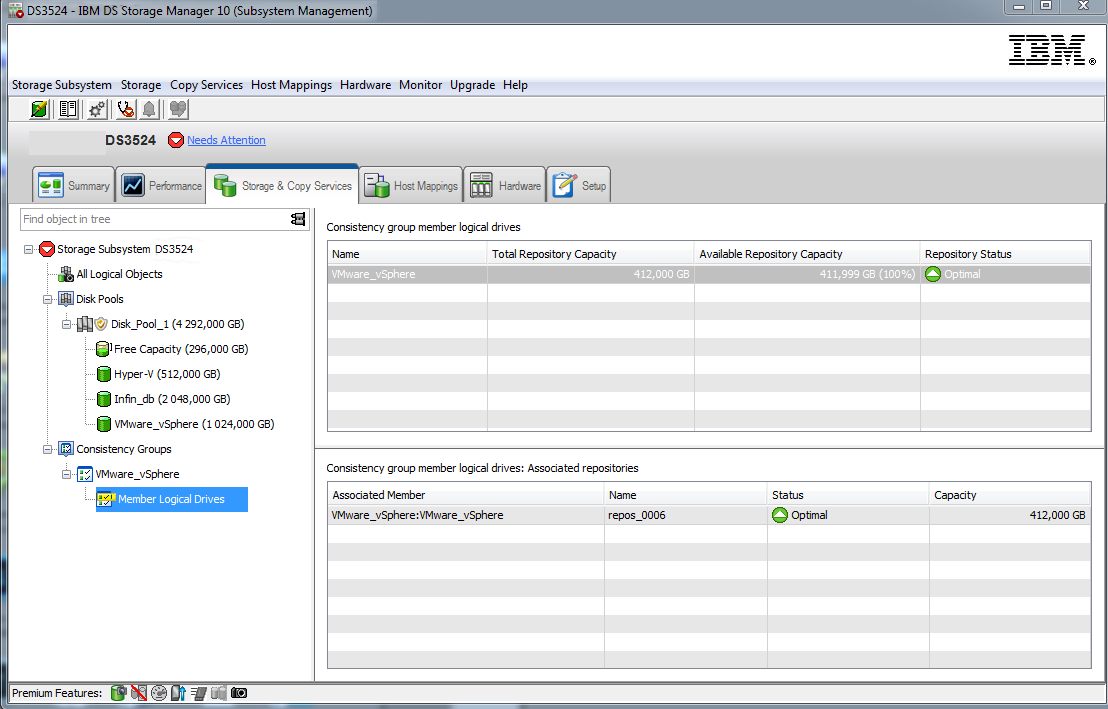
Task: Collapse the Storage Subsystem DS3524 root node
Action: (29, 249)
